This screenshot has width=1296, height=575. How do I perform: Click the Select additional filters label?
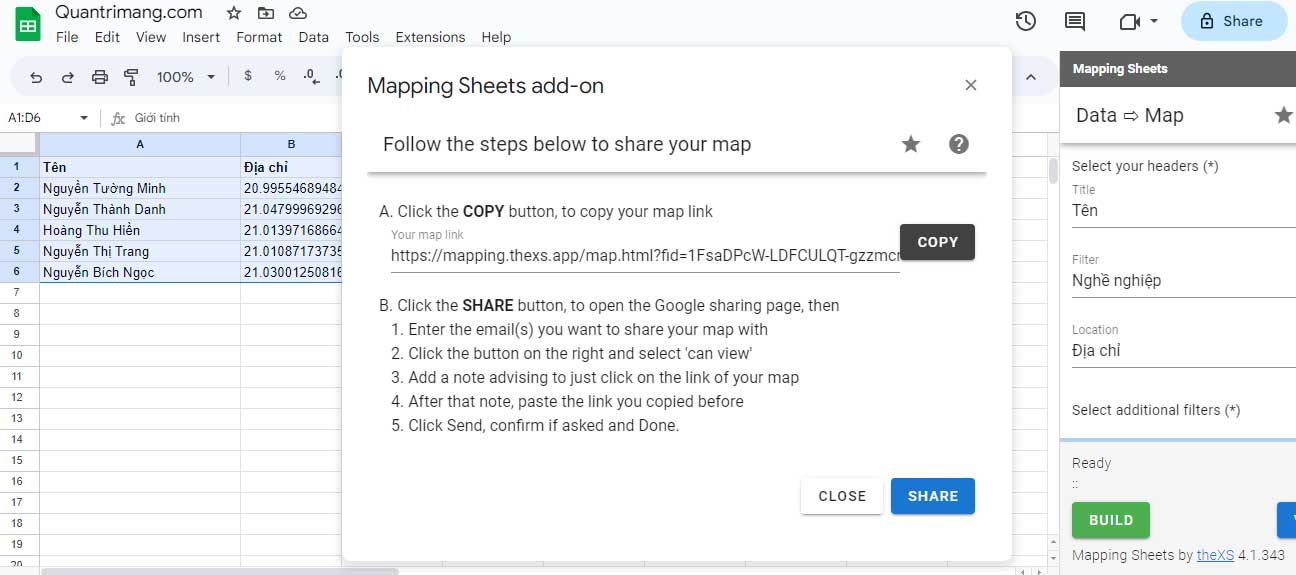coord(1156,410)
